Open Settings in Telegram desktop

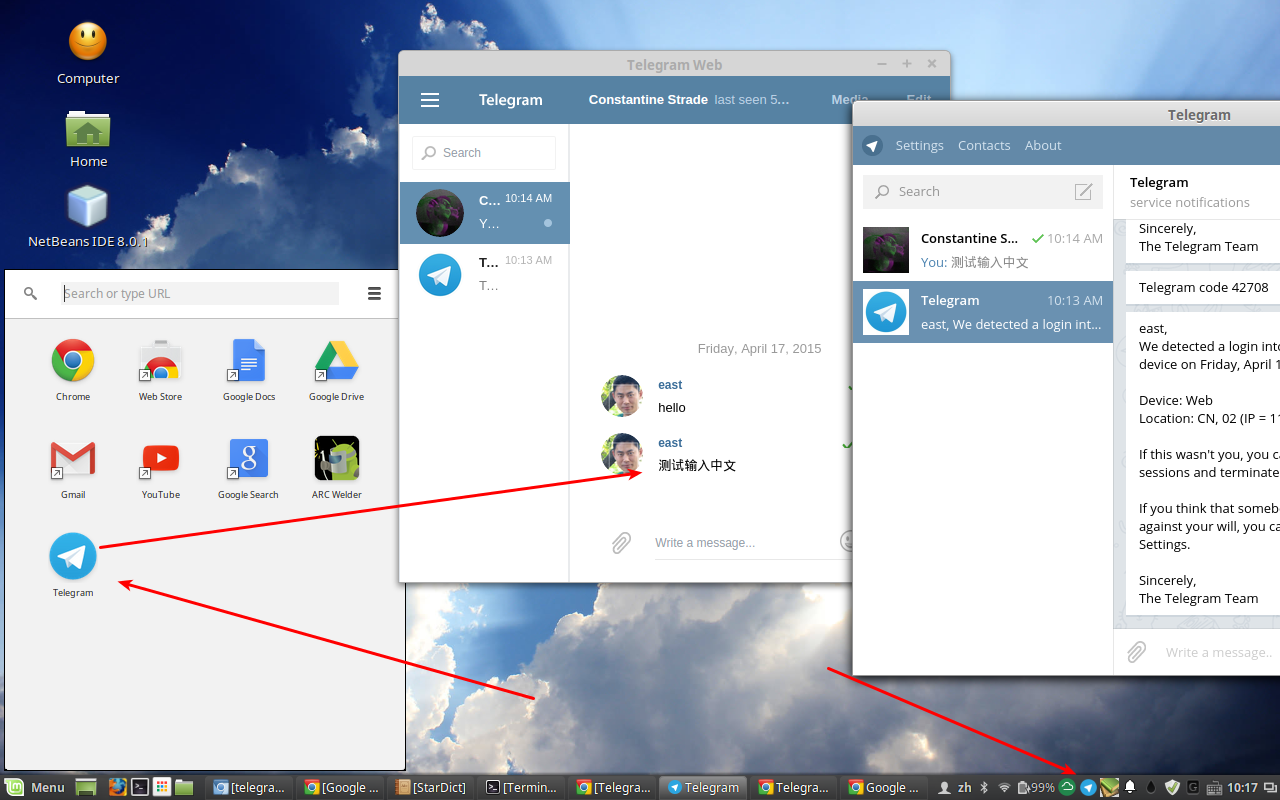point(919,145)
